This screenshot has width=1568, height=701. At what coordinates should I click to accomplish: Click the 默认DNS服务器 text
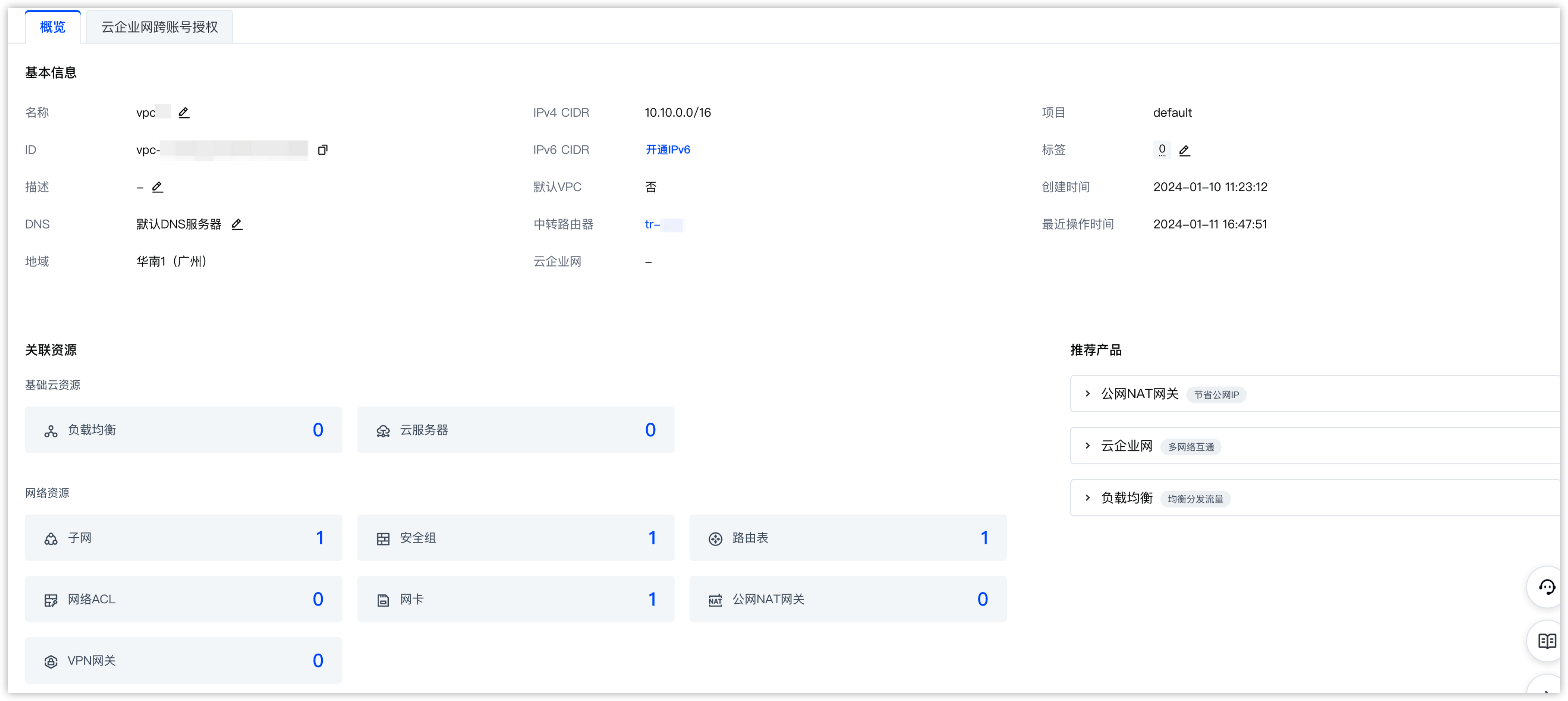point(178,224)
